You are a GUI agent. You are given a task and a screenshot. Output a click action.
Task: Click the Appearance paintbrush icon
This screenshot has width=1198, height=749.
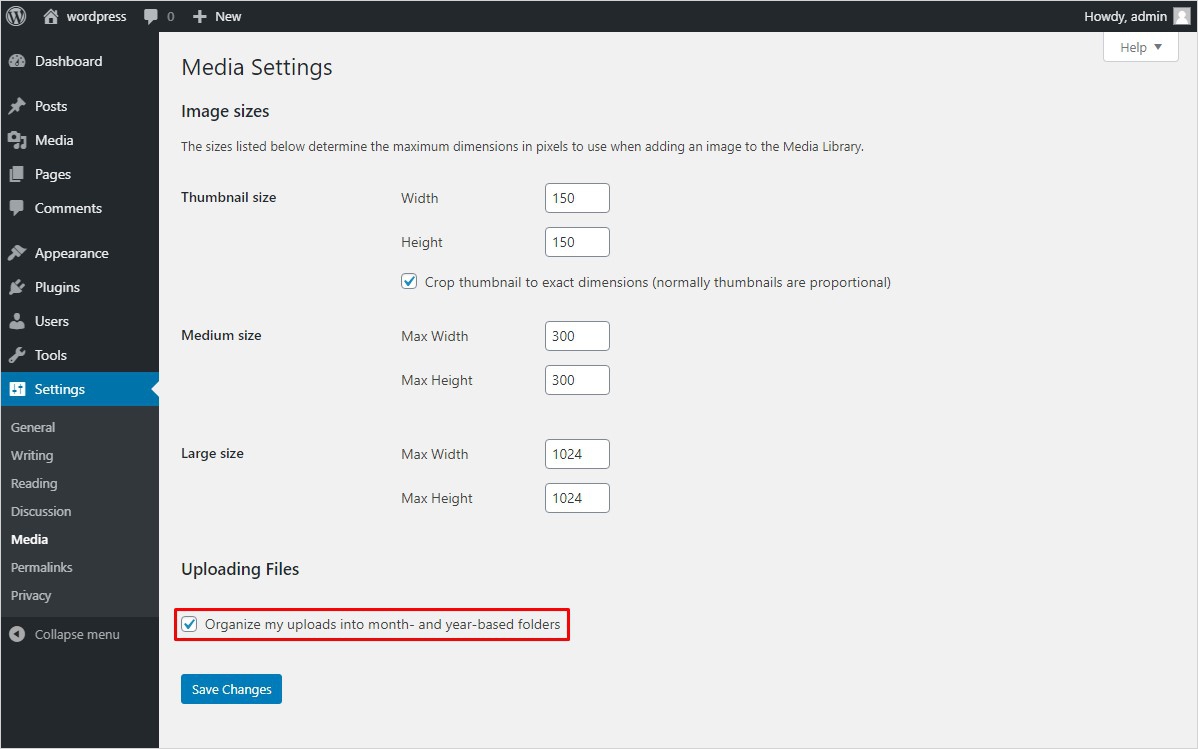(x=16, y=253)
